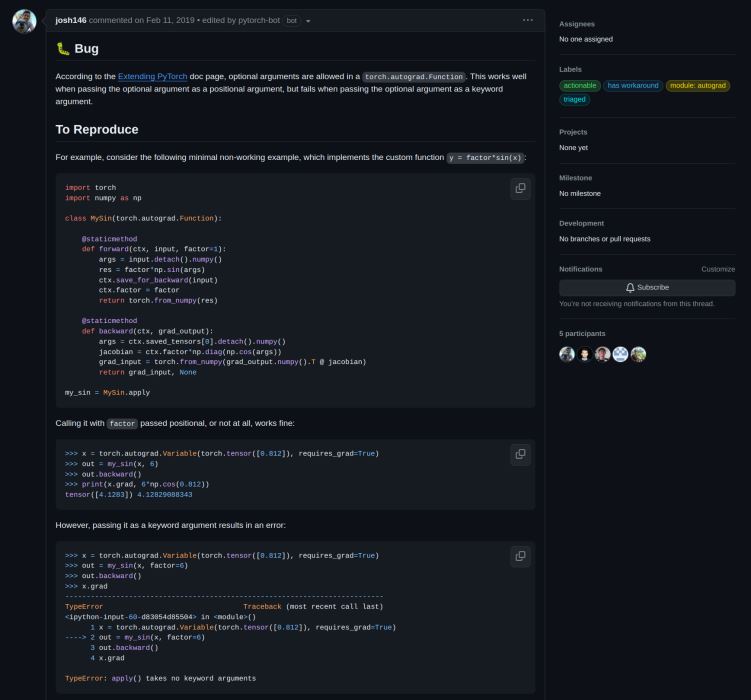This screenshot has height=700, width=751.
Task: Click the 'y = factor*sin(x)' inline code
Action: [485, 158]
